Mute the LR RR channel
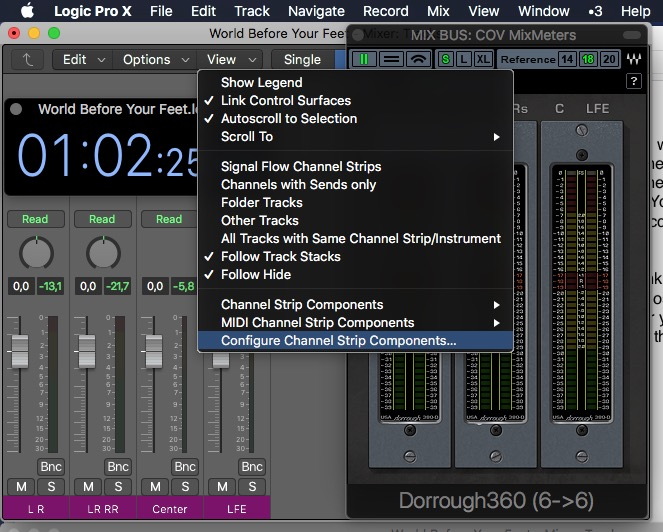 (88, 487)
